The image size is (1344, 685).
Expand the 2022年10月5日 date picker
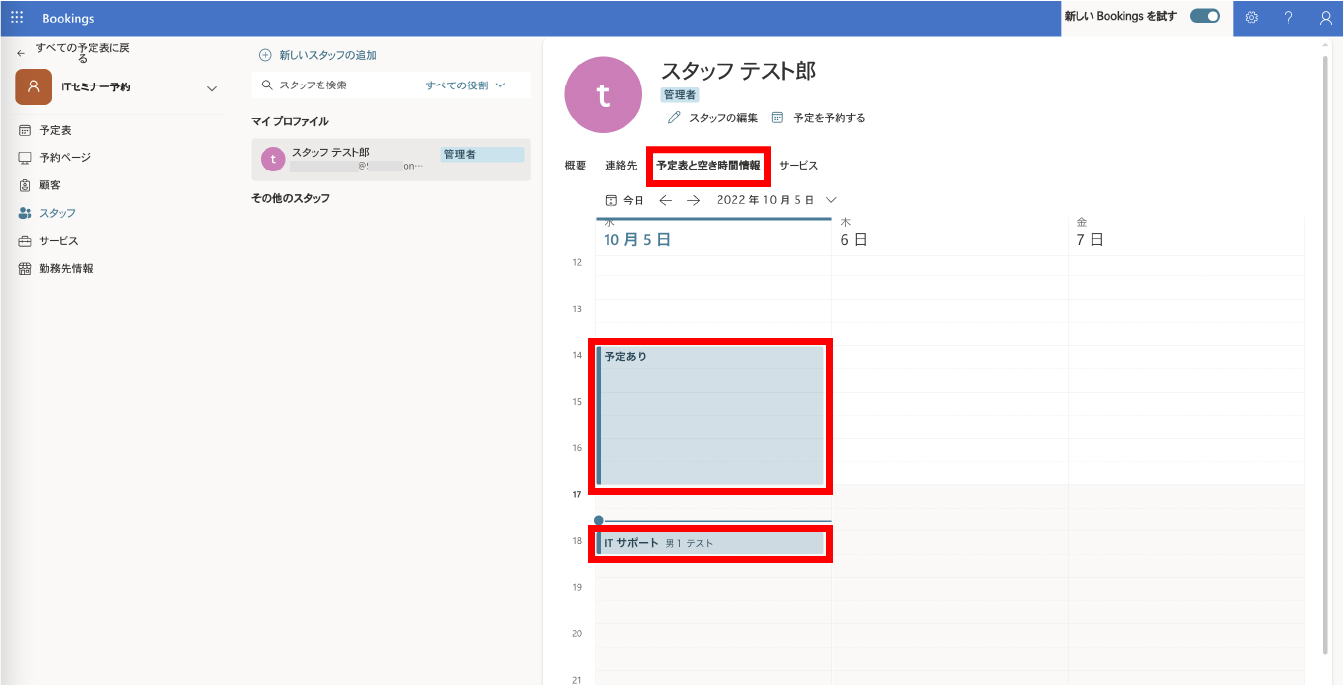[831, 200]
